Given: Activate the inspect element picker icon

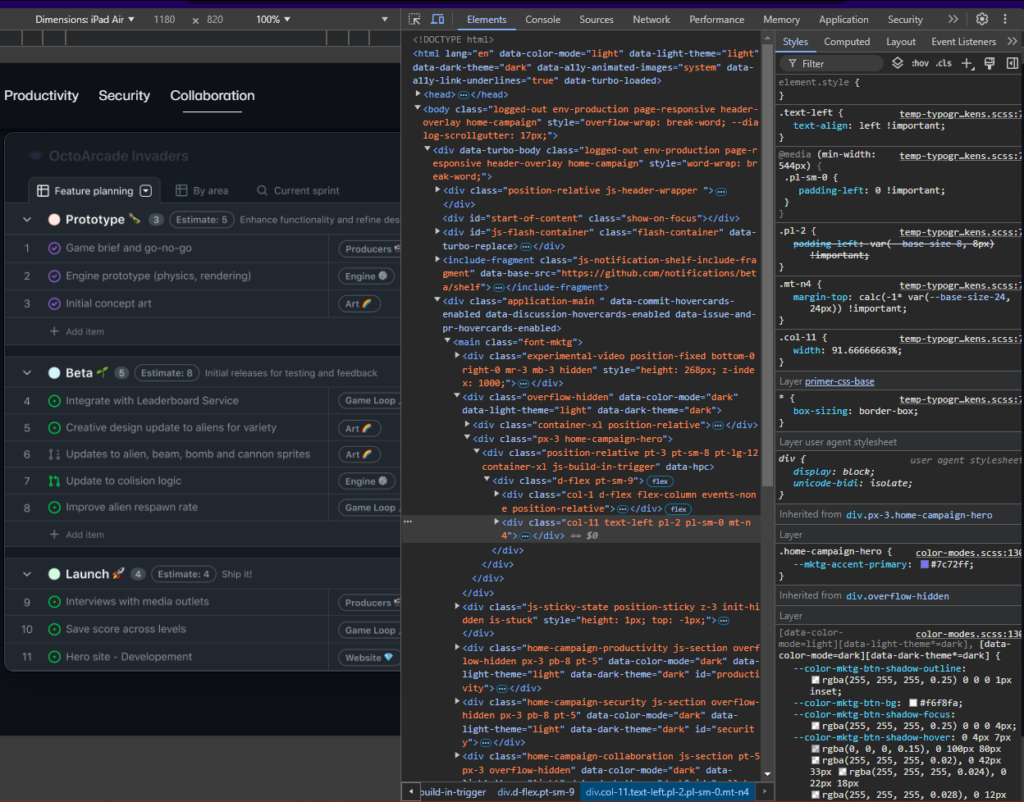Looking at the screenshot, I should 414,19.
